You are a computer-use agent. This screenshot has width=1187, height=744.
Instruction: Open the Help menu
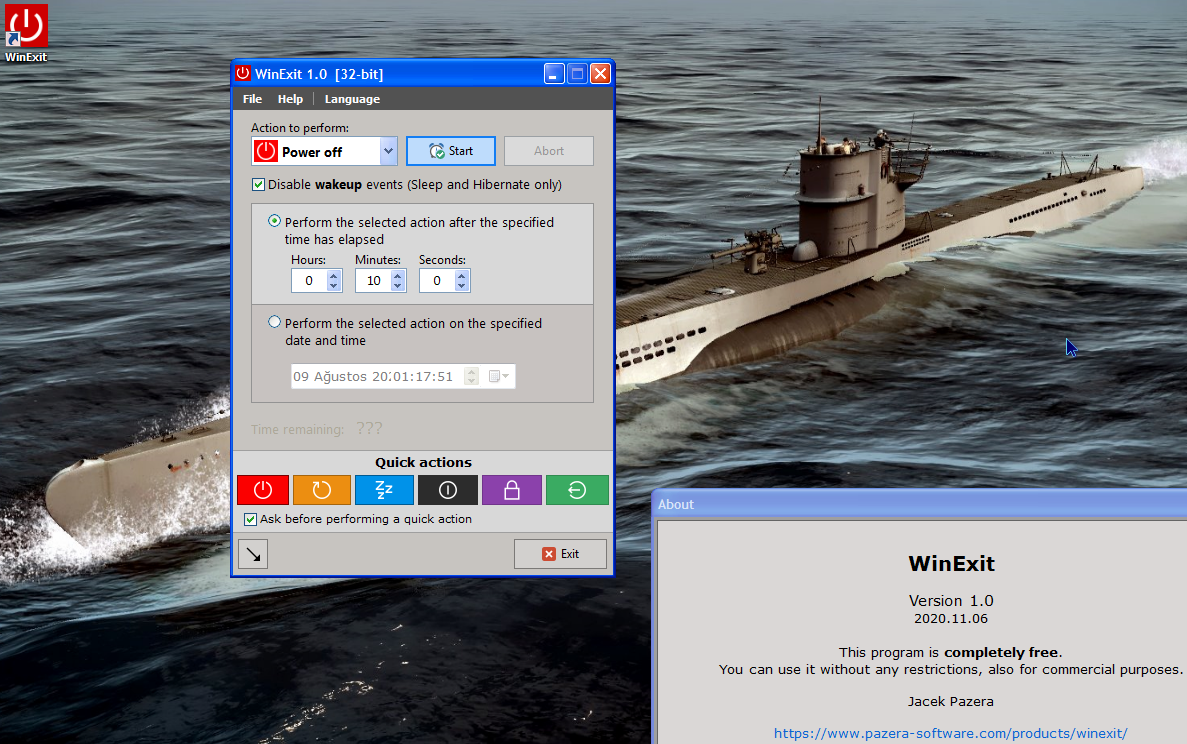coord(290,99)
